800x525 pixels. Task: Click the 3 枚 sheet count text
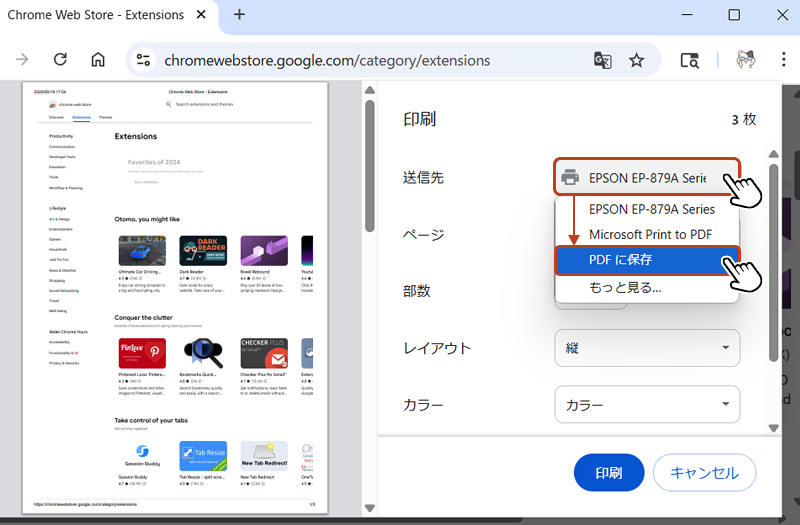(744, 119)
